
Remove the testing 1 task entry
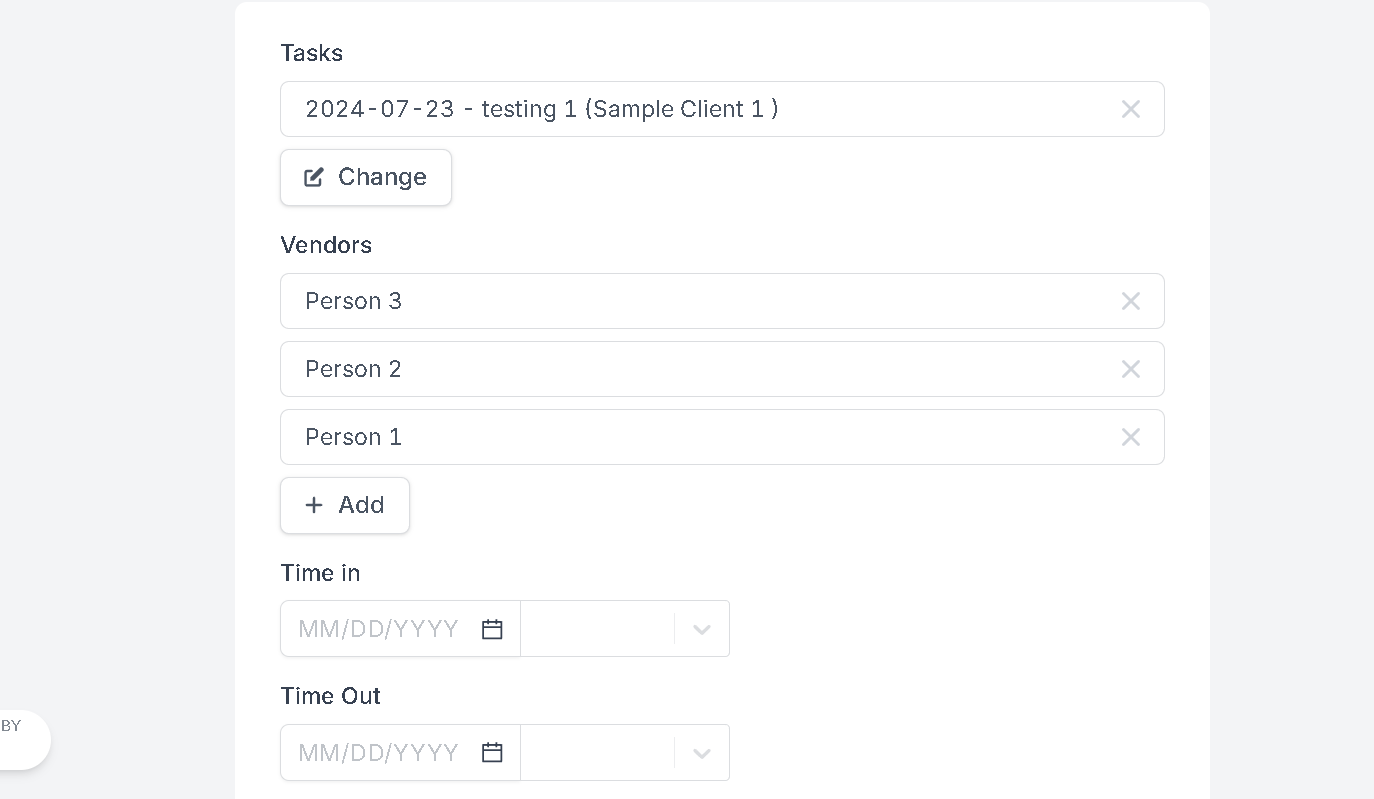point(1130,109)
